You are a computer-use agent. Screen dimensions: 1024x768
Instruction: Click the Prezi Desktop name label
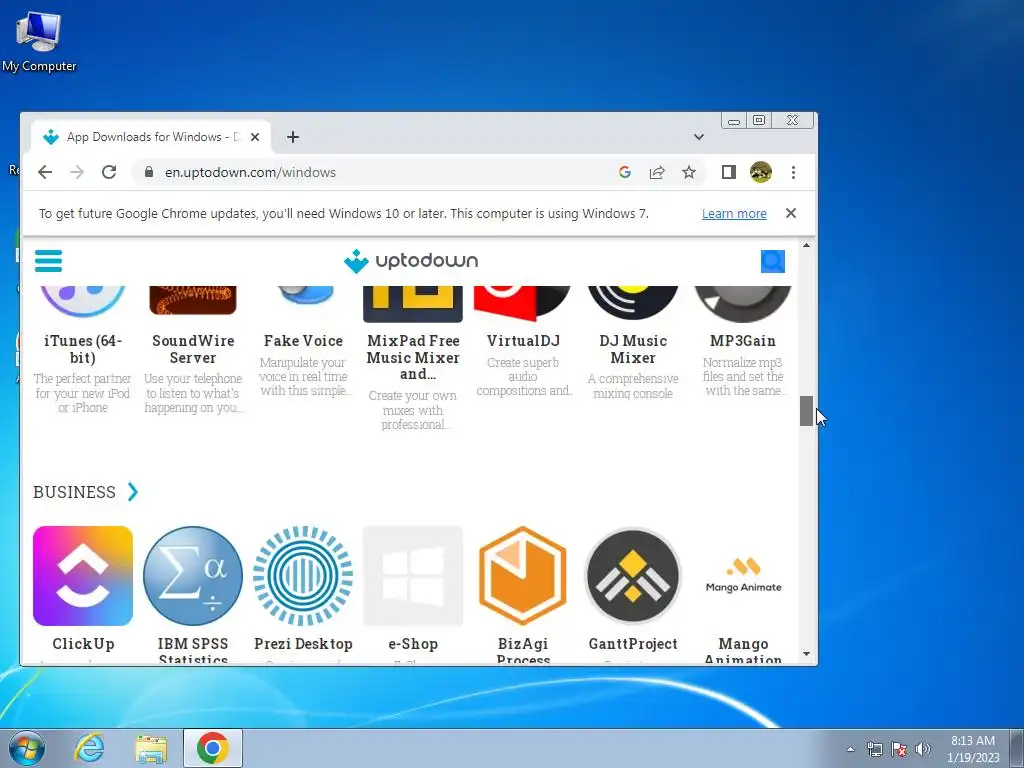click(x=303, y=644)
